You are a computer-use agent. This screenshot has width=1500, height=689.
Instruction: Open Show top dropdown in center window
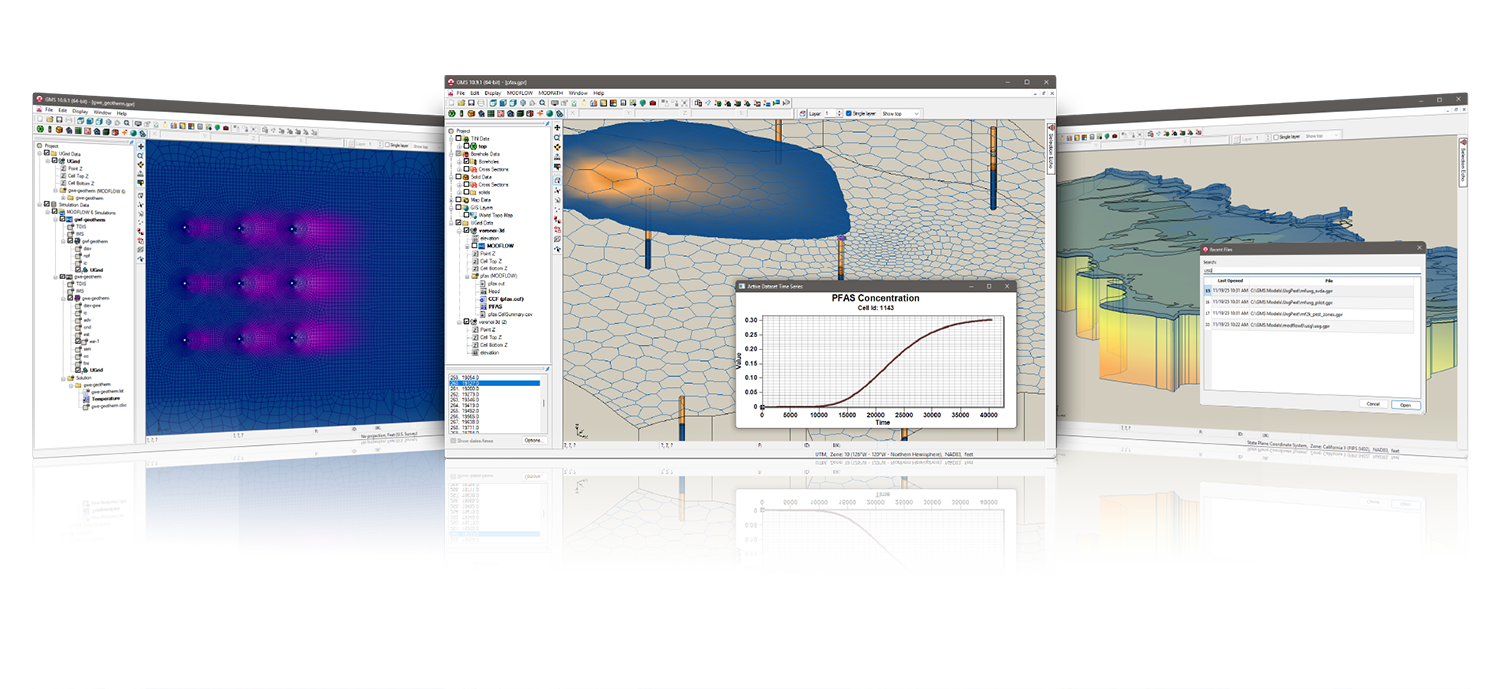pyautogui.click(x=900, y=113)
